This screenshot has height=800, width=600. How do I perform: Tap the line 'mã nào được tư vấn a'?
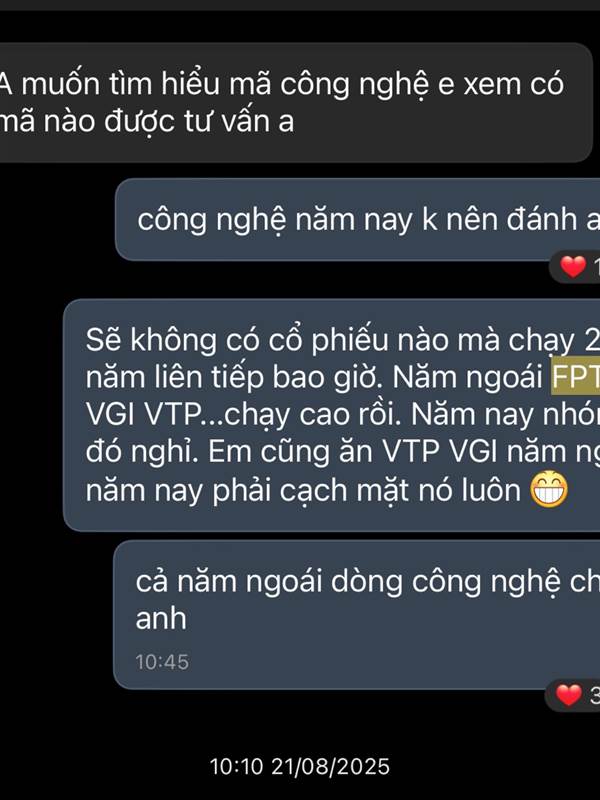tap(147, 121)
